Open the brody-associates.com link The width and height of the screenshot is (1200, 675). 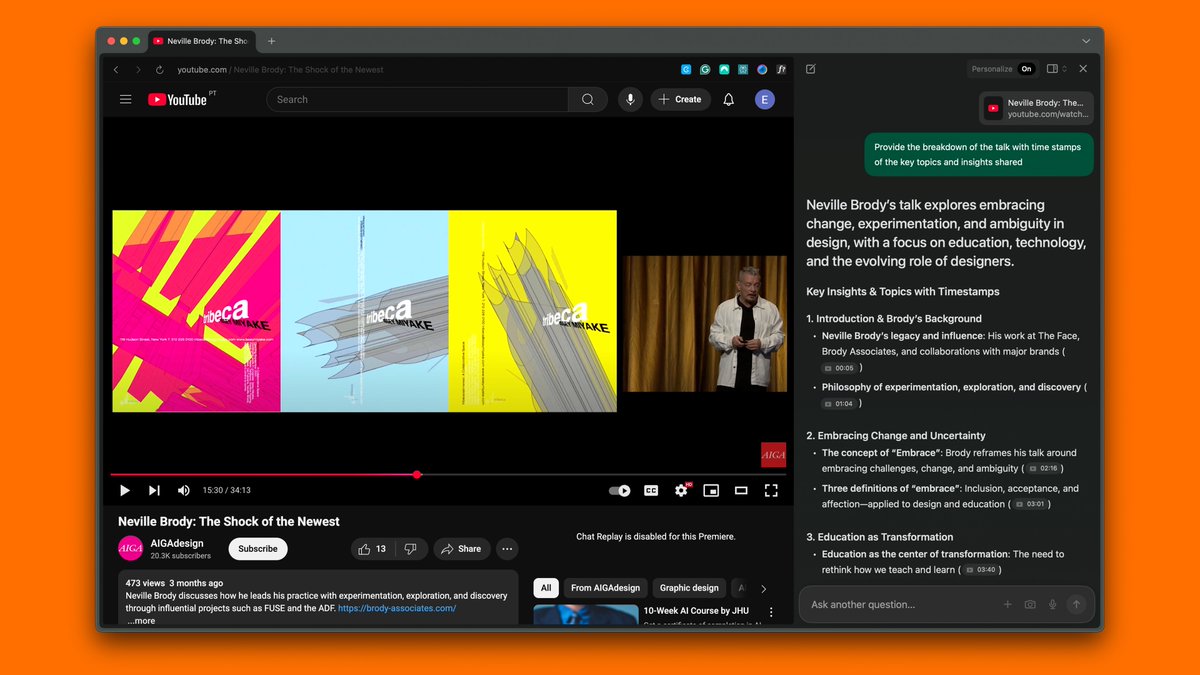[397, 608]
